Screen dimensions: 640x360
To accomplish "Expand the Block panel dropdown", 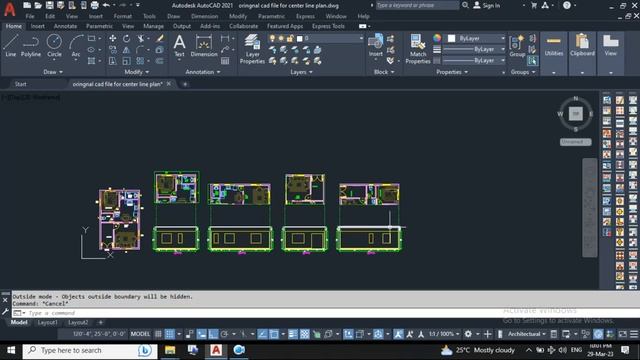I will 384,72.
